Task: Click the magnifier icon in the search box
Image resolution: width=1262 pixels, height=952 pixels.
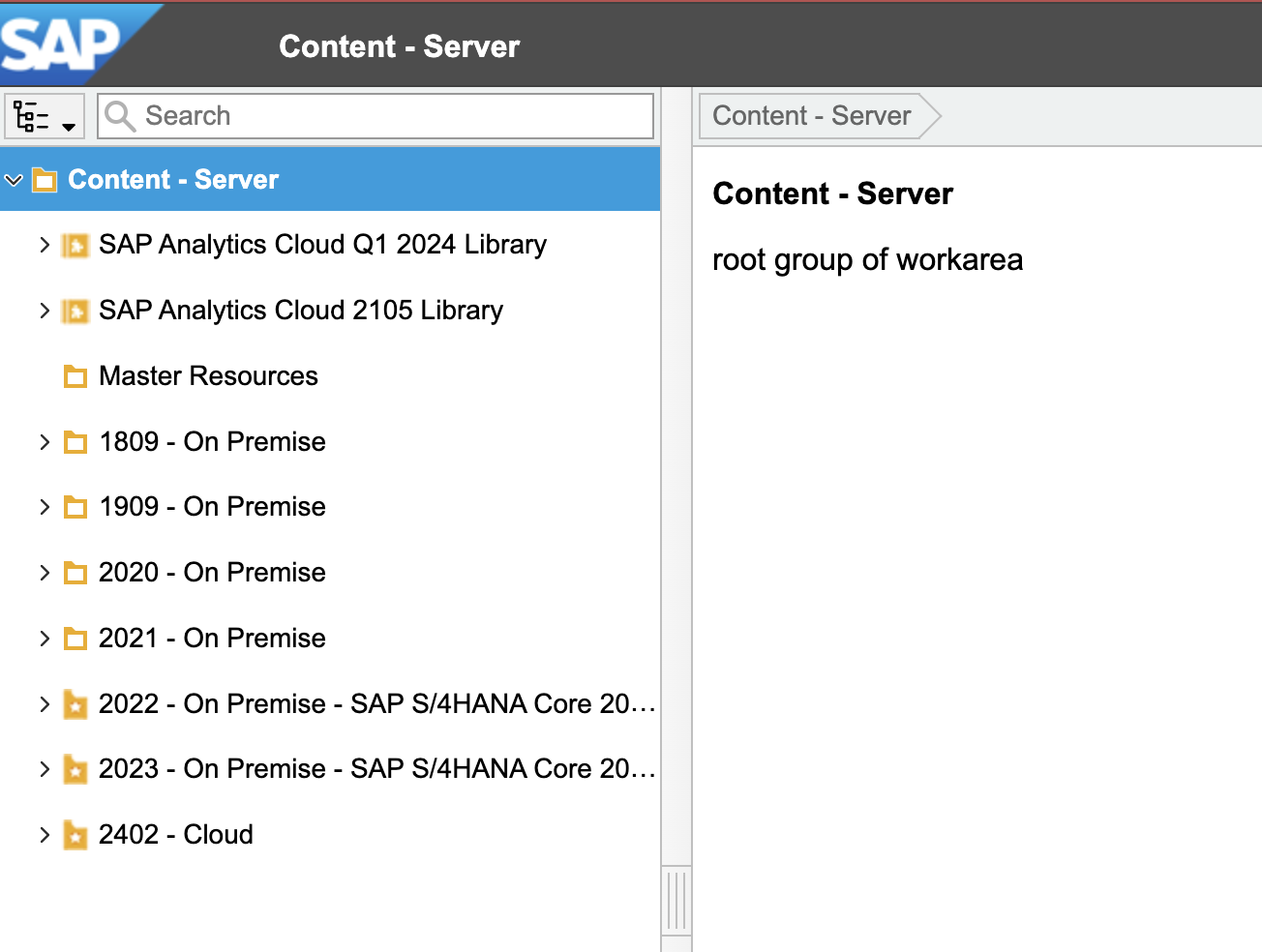Action: [120, 116]
